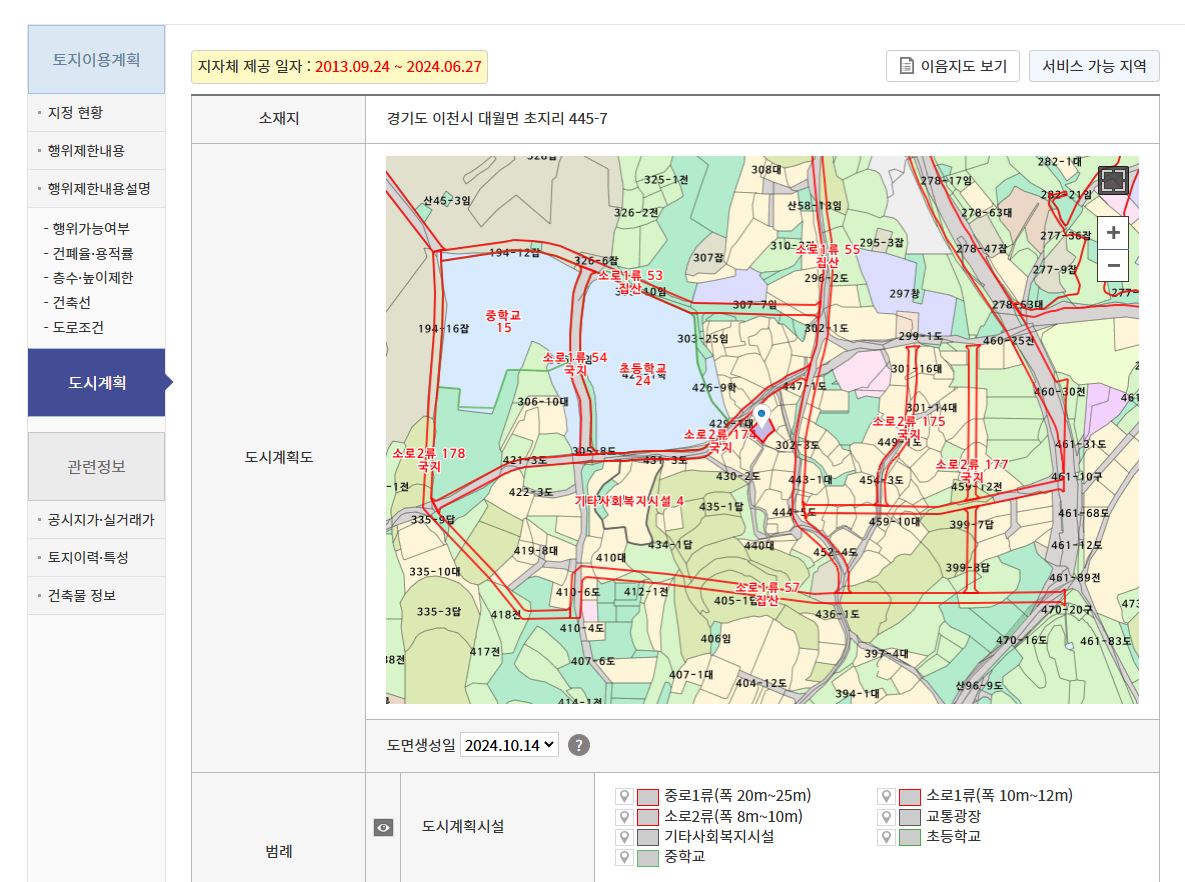This screenshot has height=882, width=1185.
Task: Open 지정 현황 menu item
Action: pos(75,113)
